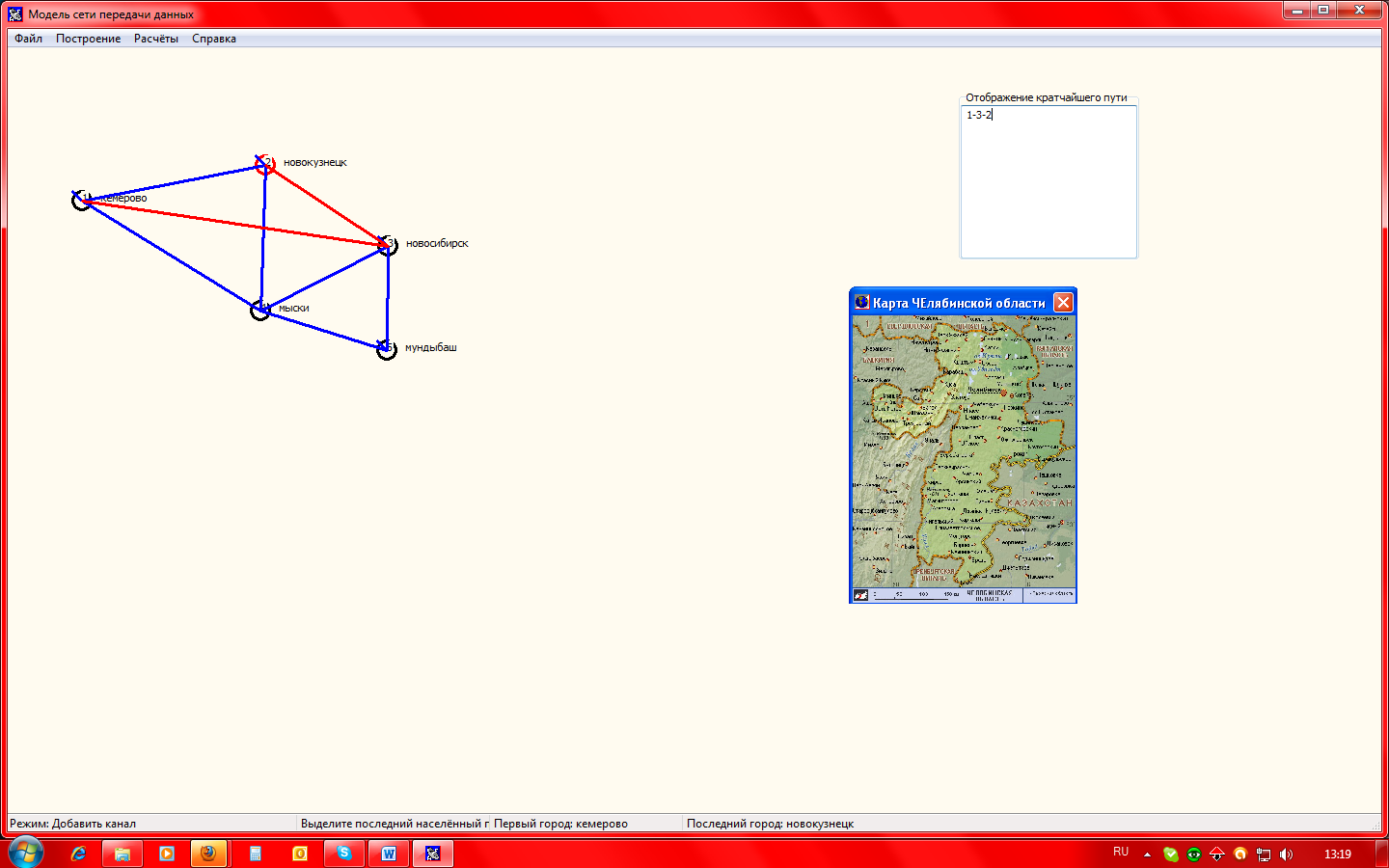Screen dimensions: 1389x868
Task: Focus the shortest path text box showing 1-3-2
Action: (x=1049, y=181)
